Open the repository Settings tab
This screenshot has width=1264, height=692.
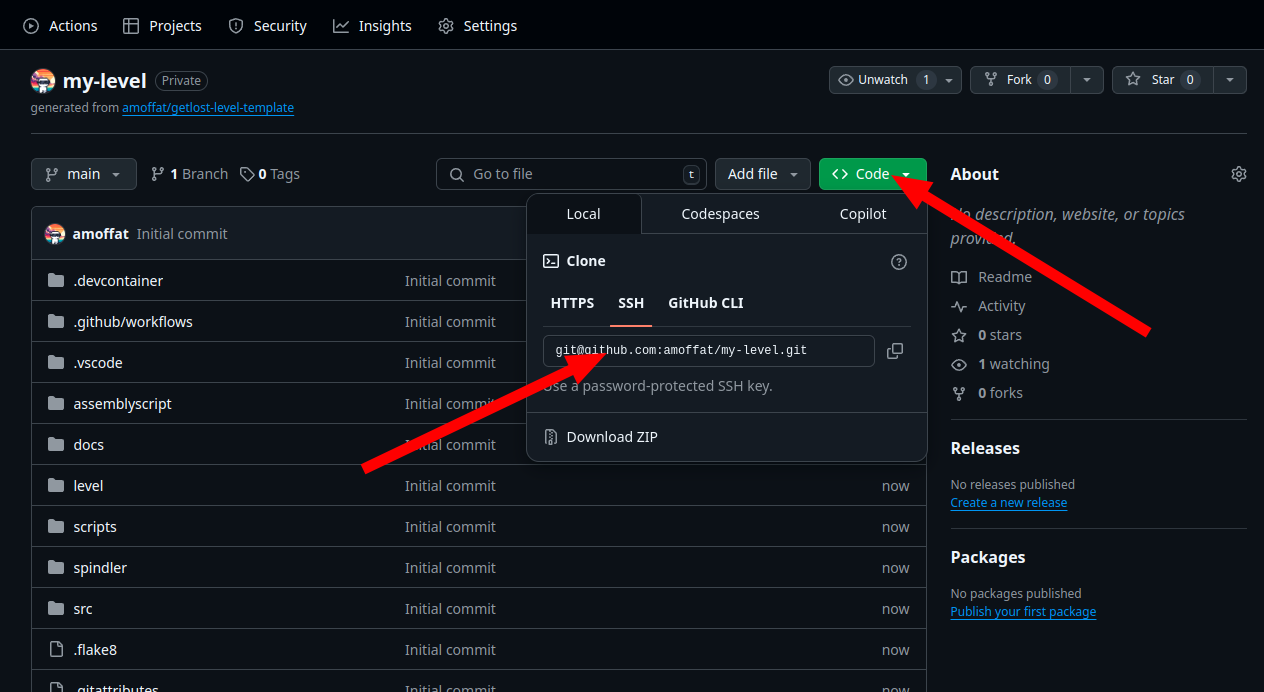(478, 26)
